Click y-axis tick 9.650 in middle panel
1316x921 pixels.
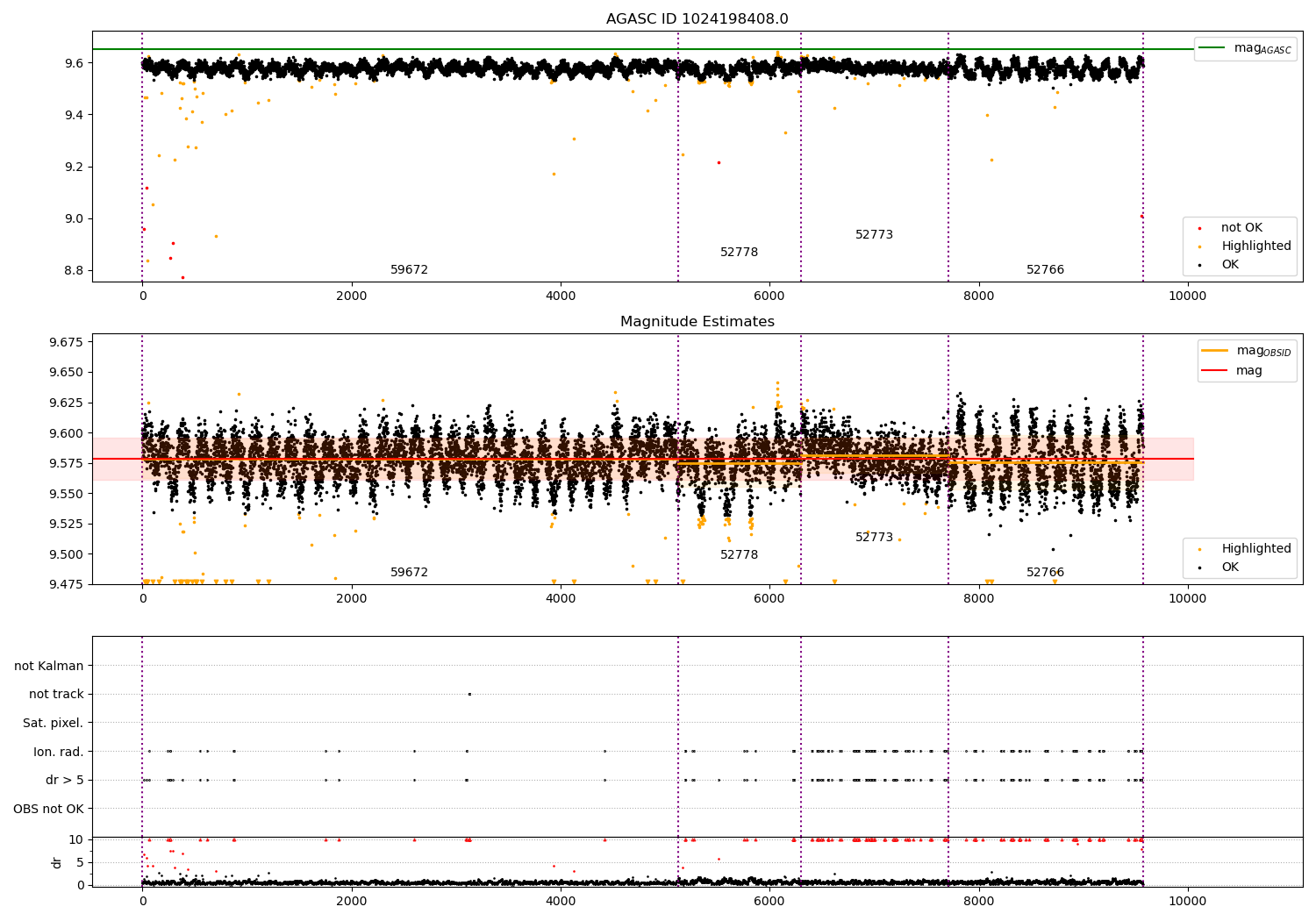pyautogui.click(x=67, y=372)
